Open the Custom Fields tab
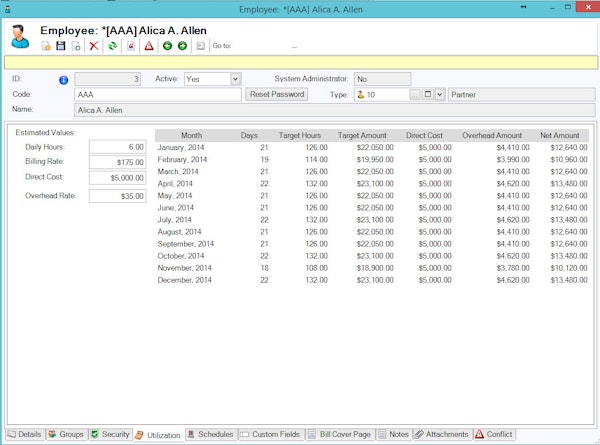Screen dimensions: 600x445 pyautogui.click(x=271, y=434)
